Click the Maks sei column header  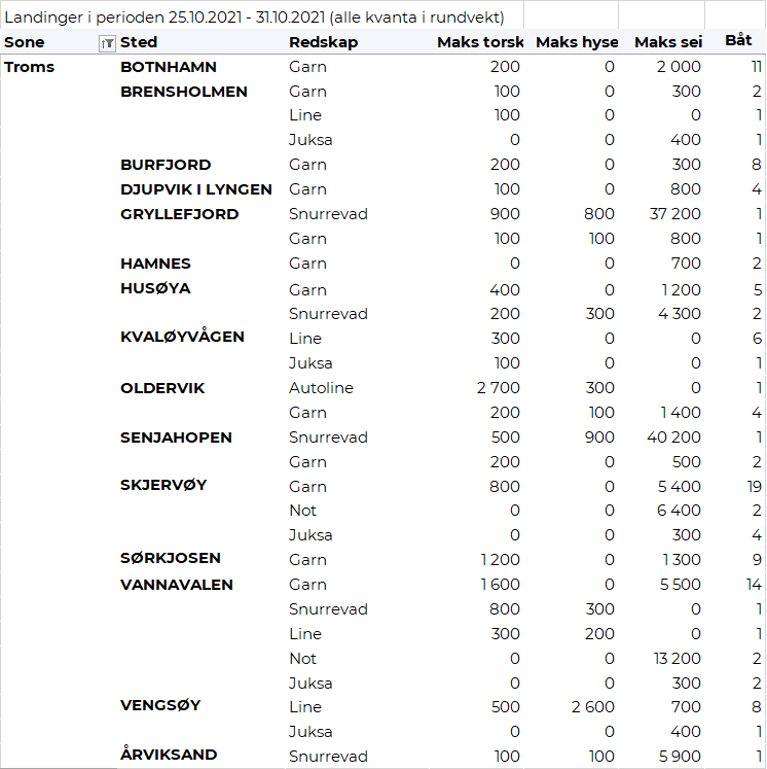click(x=668, y=43)
